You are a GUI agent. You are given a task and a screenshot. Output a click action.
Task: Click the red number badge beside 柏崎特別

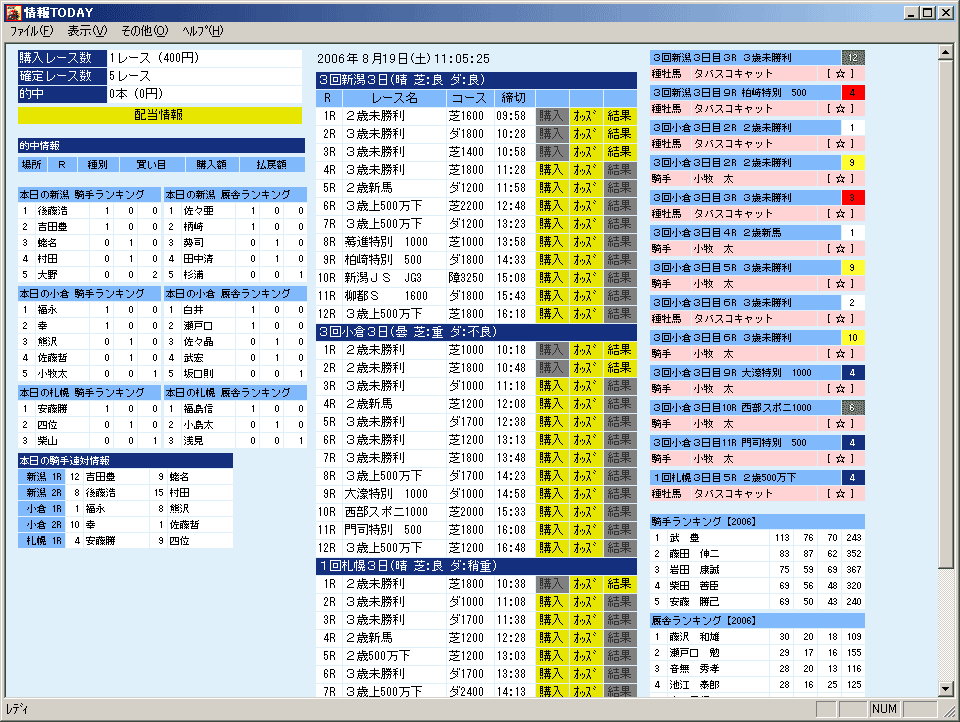[x=852, y=92]
